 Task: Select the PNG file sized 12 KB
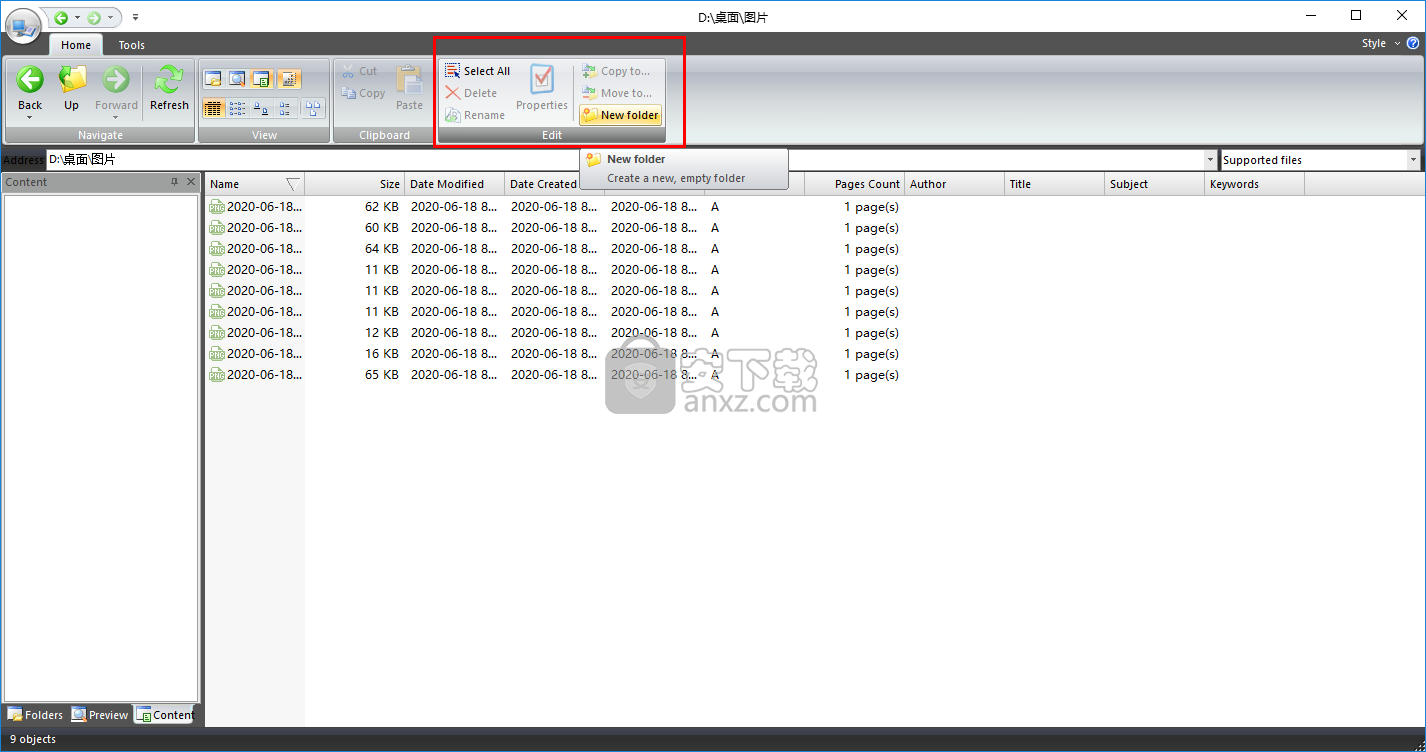pos(255,333)
